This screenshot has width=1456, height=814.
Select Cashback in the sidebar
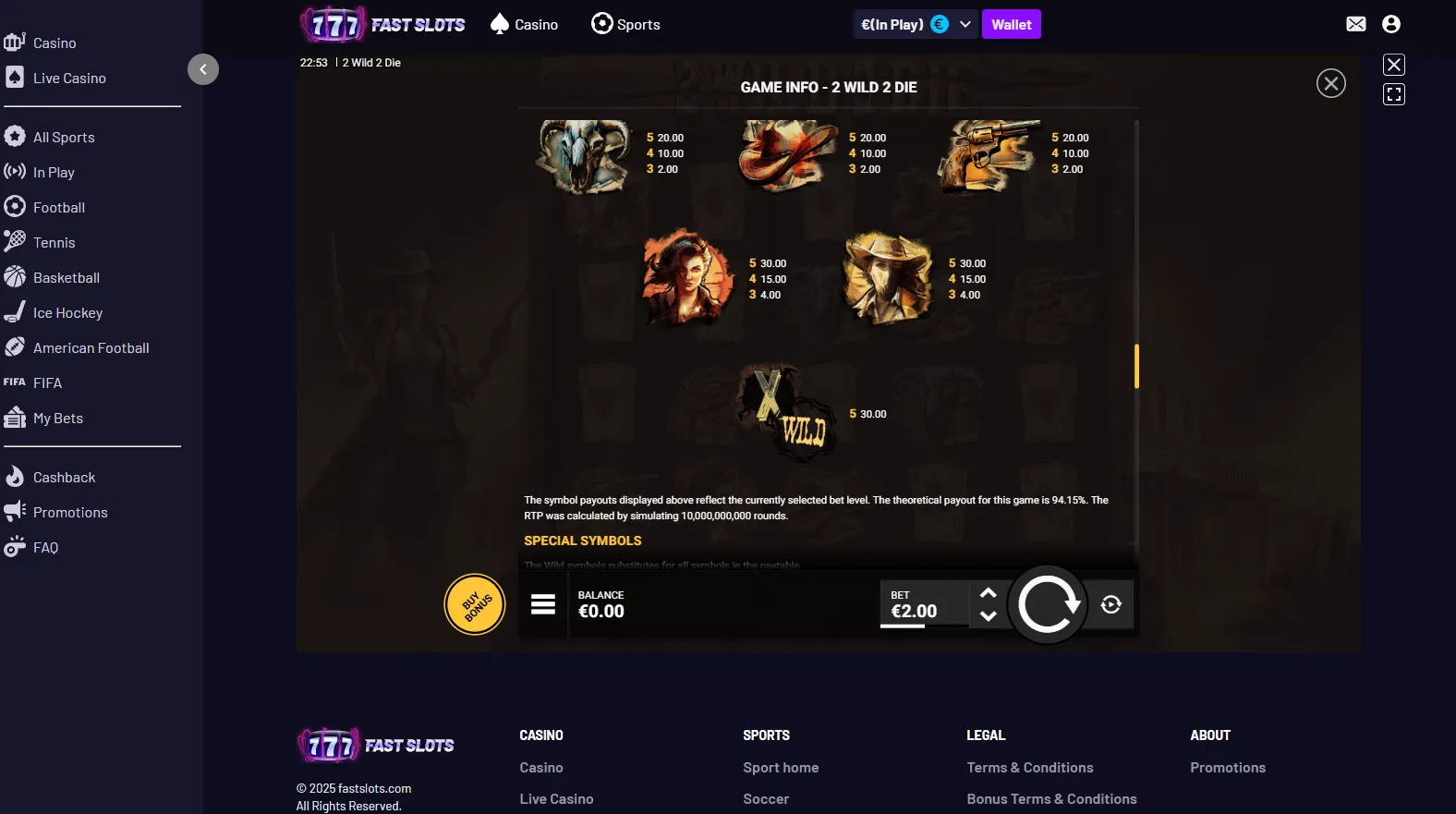65,478
